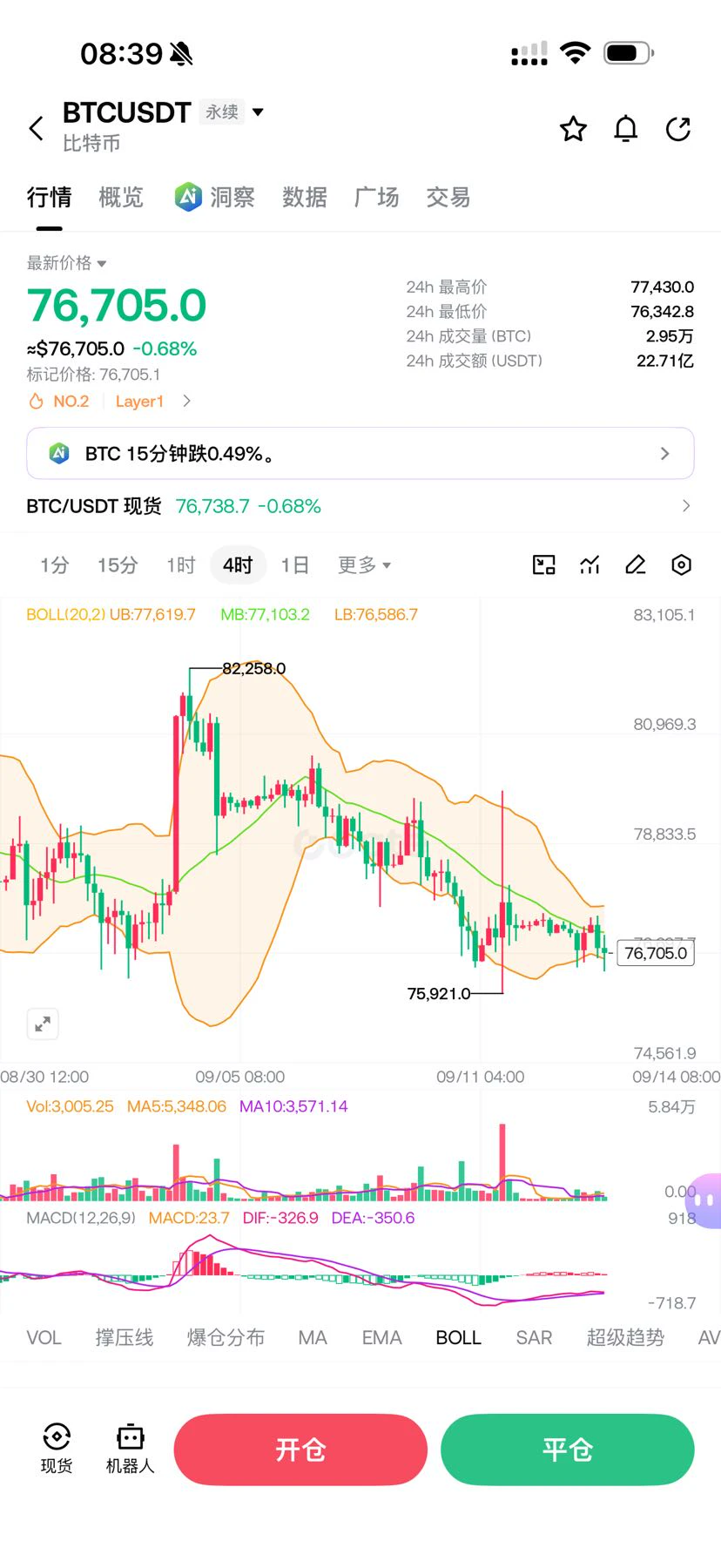721x1568 pixels.
Task: Open price alert bell icon
Action: (625, 129)
